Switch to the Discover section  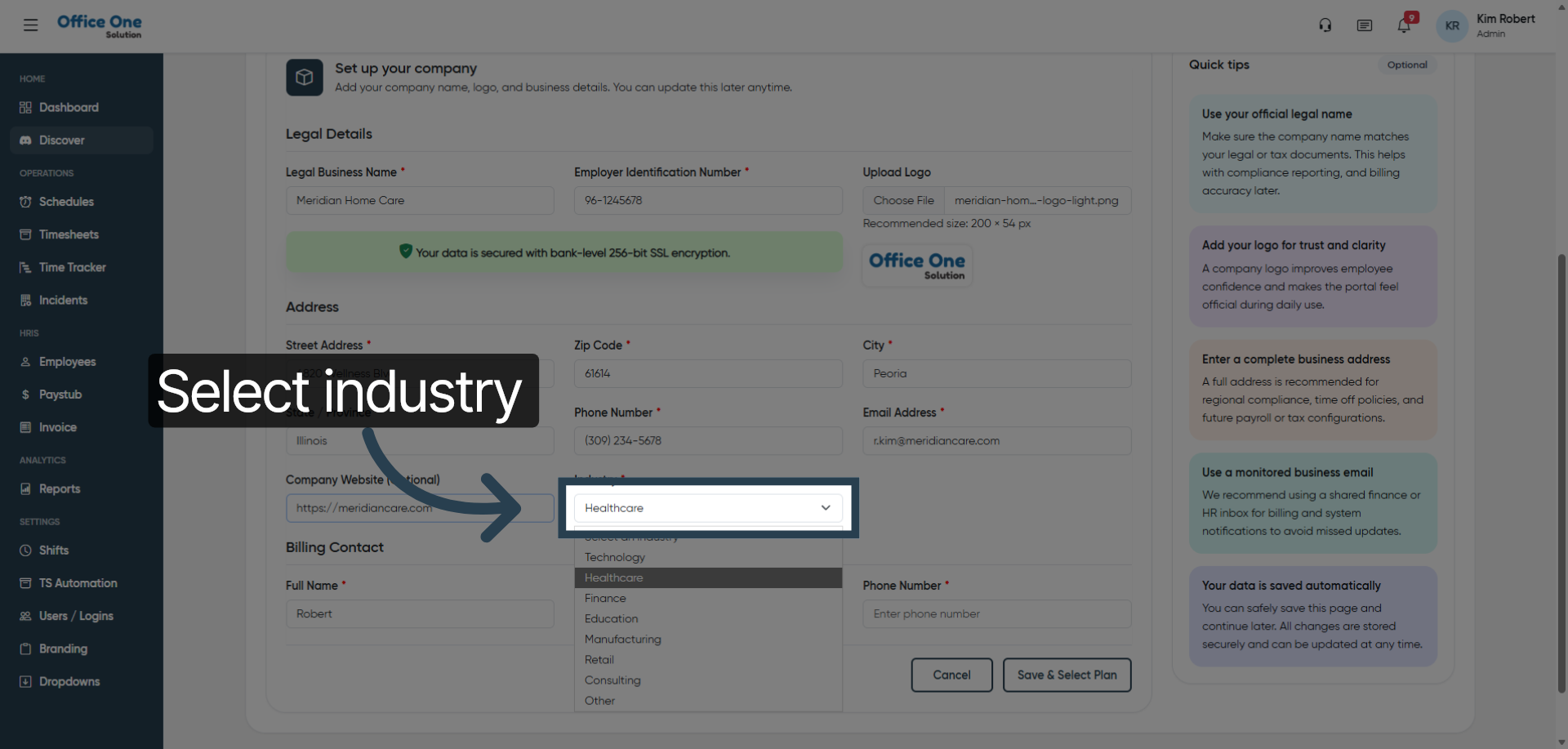click(61, 140)
